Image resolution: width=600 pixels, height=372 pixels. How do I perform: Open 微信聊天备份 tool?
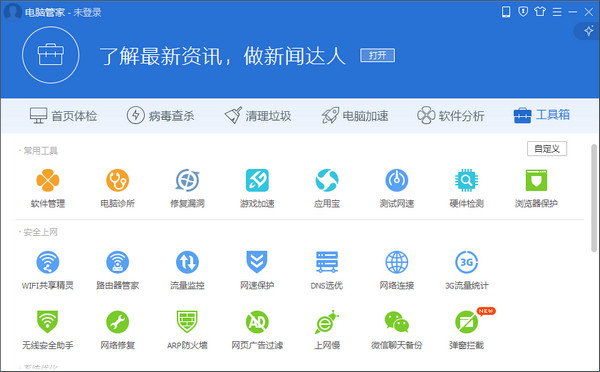coord(396,330)
